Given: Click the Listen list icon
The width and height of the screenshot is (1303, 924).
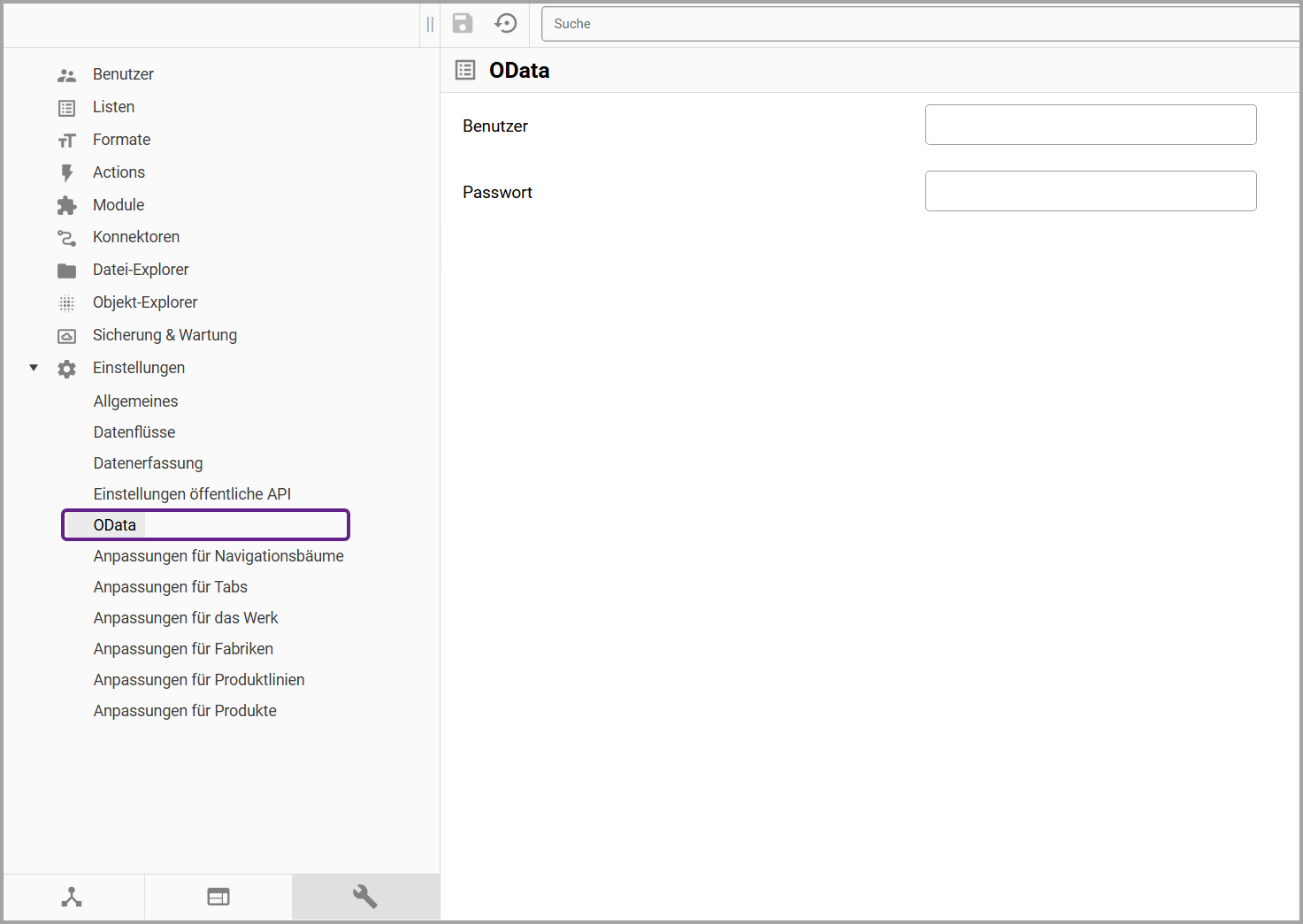Looking at the screenshot, I should 67,108.
